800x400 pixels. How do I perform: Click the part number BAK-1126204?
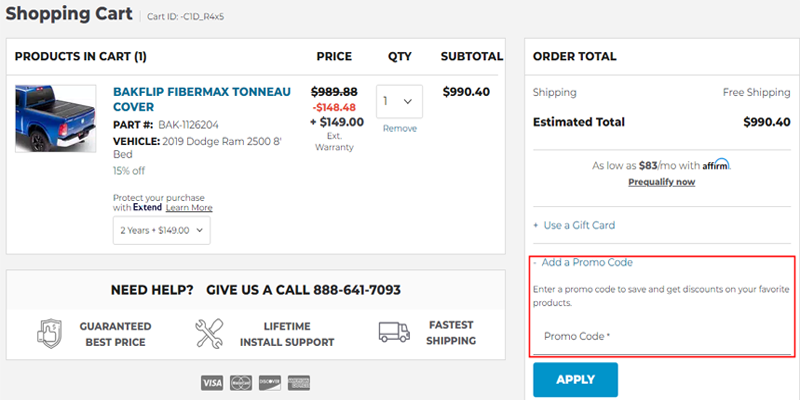tap(189, 125)
